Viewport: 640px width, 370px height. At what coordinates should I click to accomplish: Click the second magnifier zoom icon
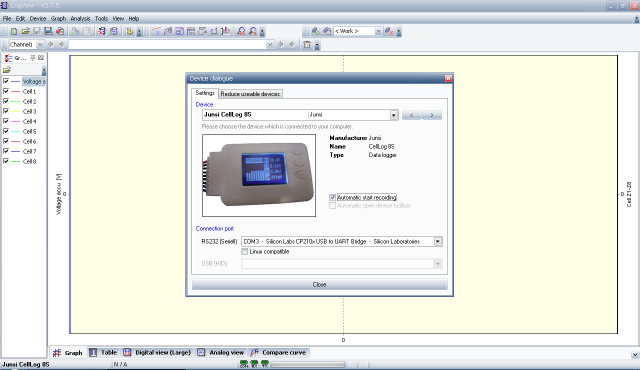[x=253, y=31]
